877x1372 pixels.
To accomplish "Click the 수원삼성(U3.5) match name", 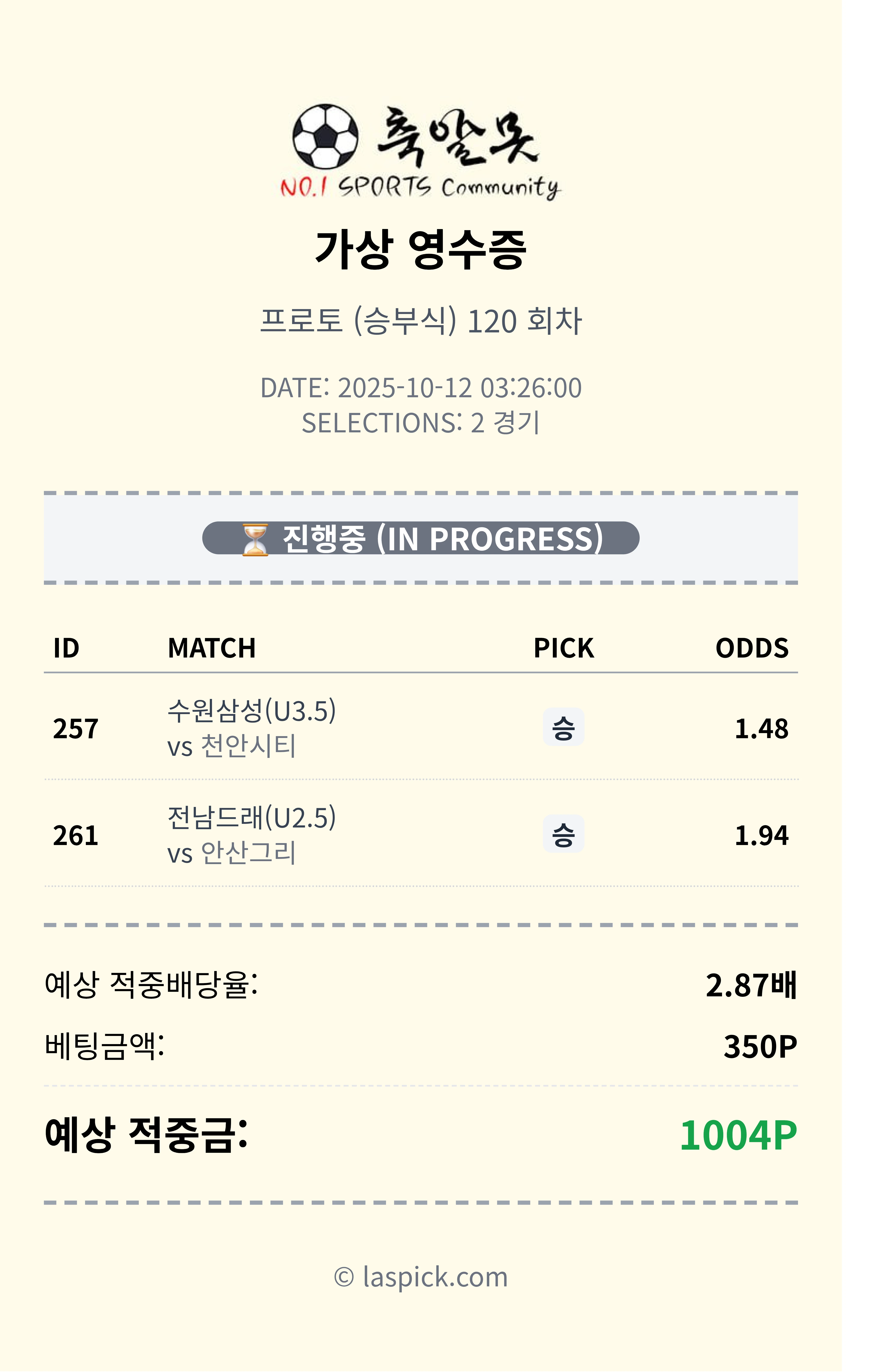I will pos(251,710).
